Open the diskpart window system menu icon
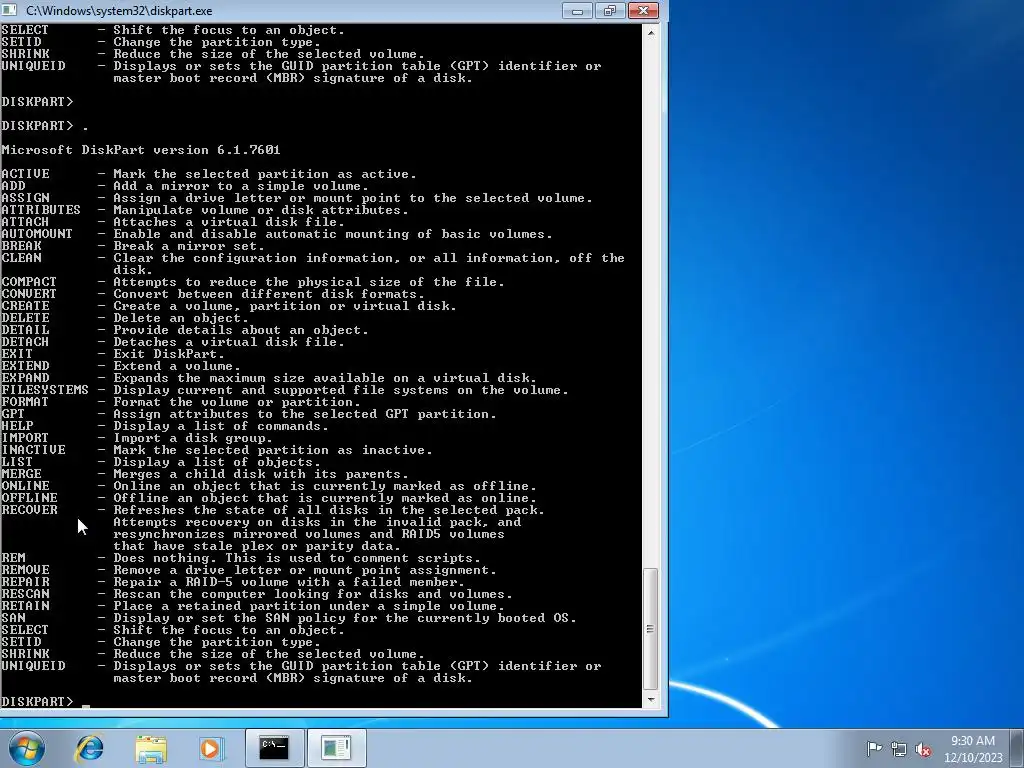The height and width of the screenshot is (768, 1024). (x=9, y=10)
